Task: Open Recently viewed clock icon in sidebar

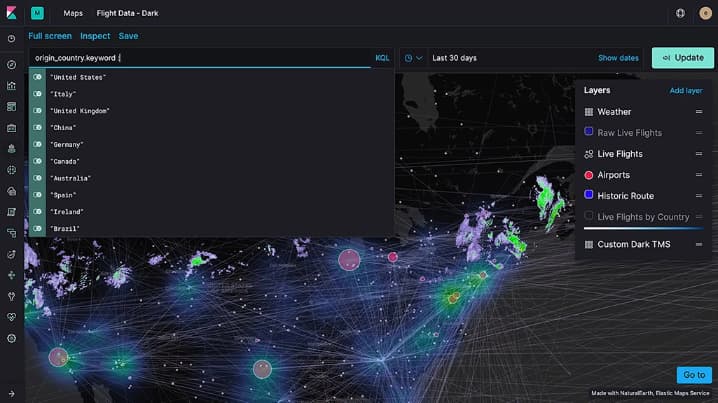Action: 11,38
